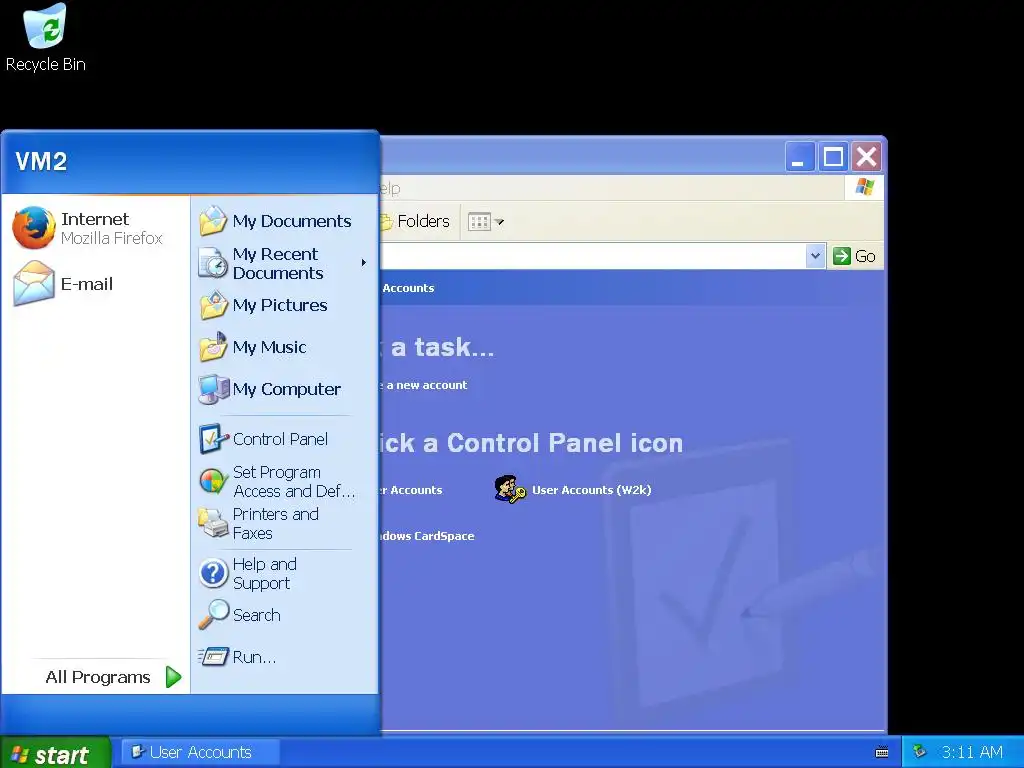This screenshot has height=768, width=1024.
Task: Click the My Music folder icon
Action: pos(213,347)
